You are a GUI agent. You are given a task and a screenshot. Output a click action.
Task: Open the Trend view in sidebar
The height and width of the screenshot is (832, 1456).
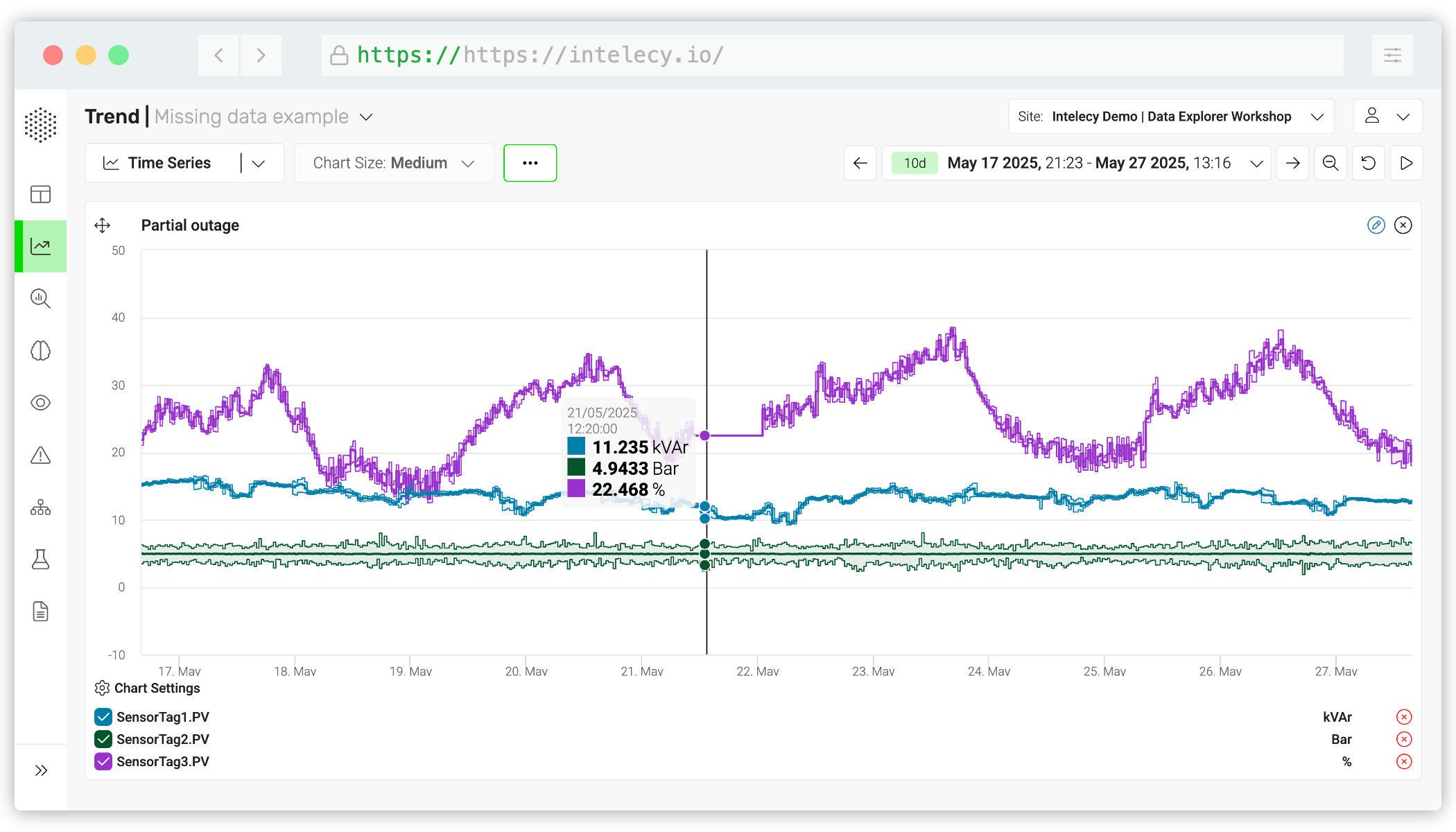40,246
